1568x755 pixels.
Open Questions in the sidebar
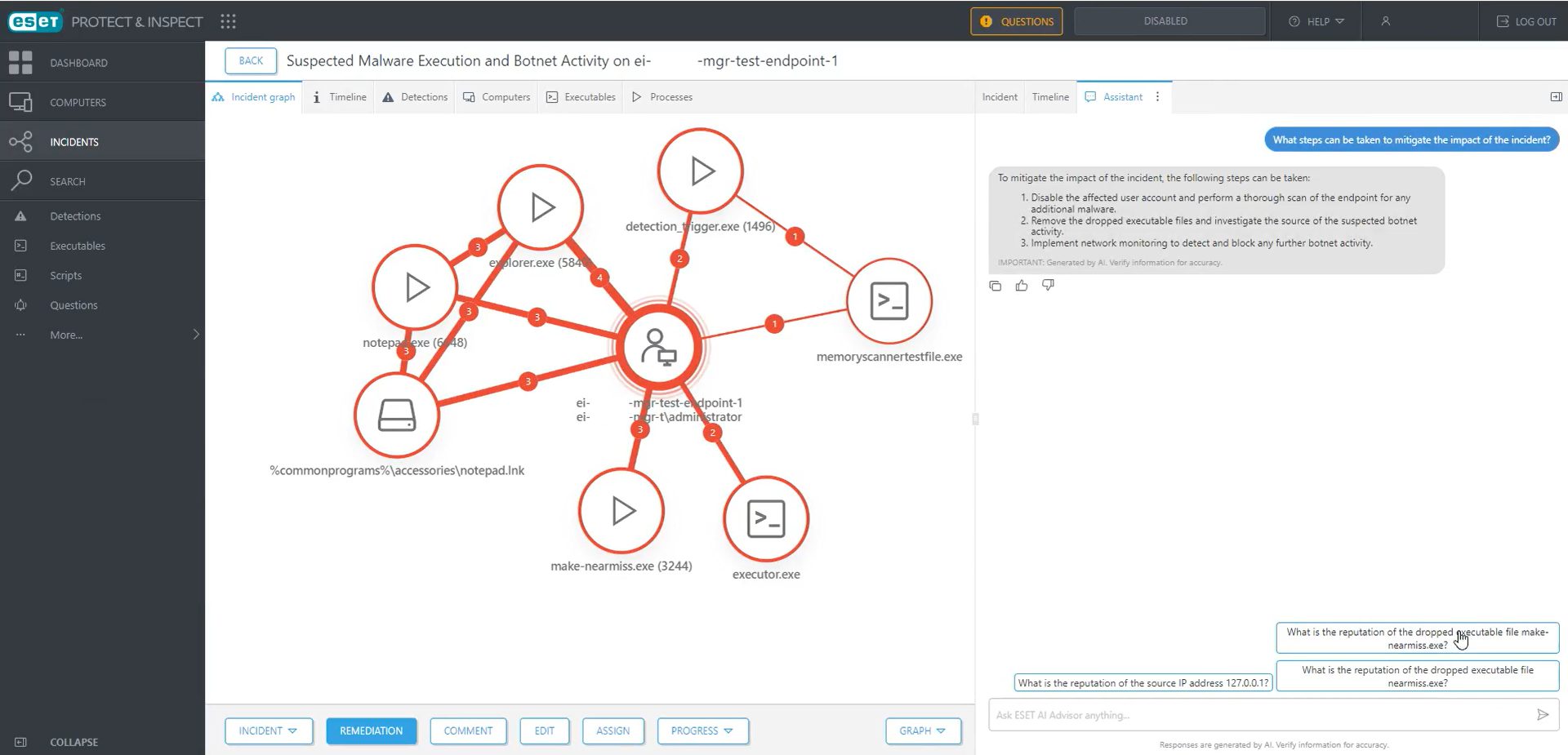coord(102,305)
